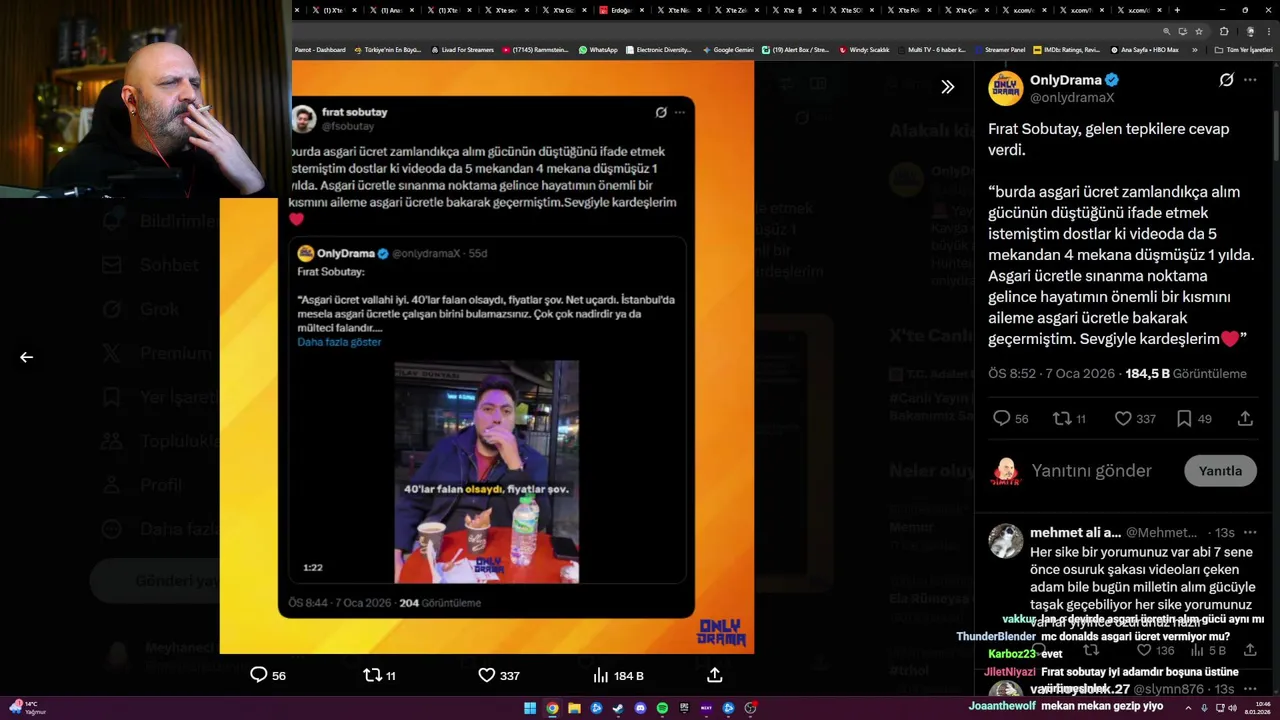Open File Explorer from the taskbar
This screenshot has height=720, width=1280.
[x=574, y=708]
